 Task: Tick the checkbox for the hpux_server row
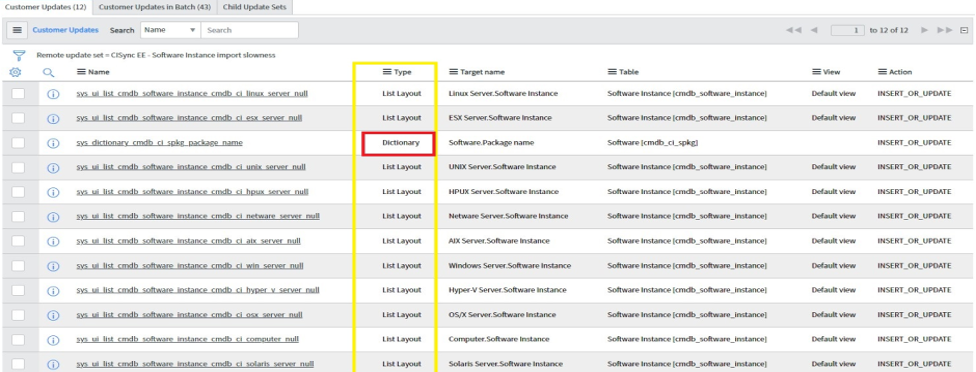tap(18, 192)
